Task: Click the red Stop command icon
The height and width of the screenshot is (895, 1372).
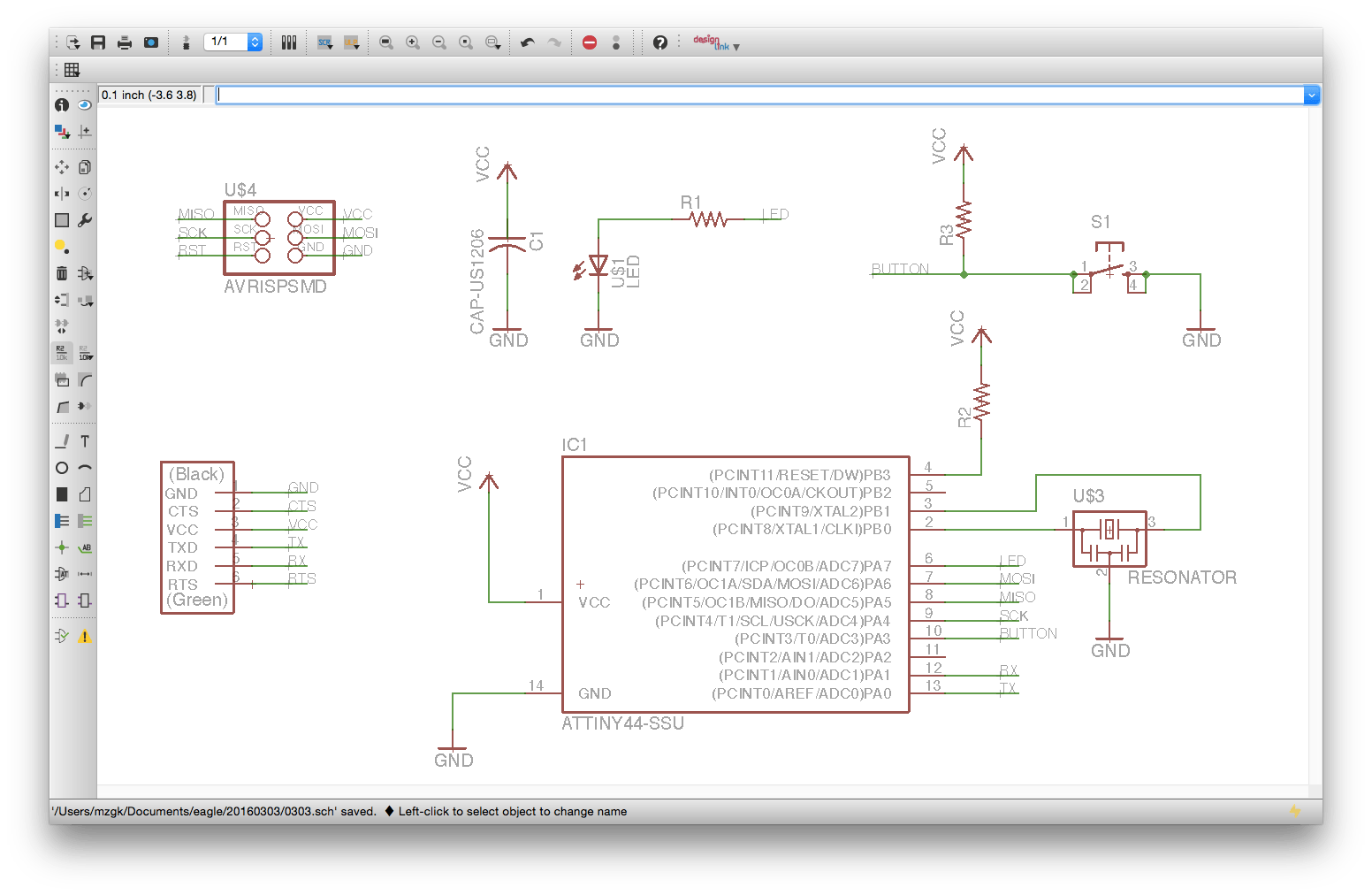Action: click(590, 42)
